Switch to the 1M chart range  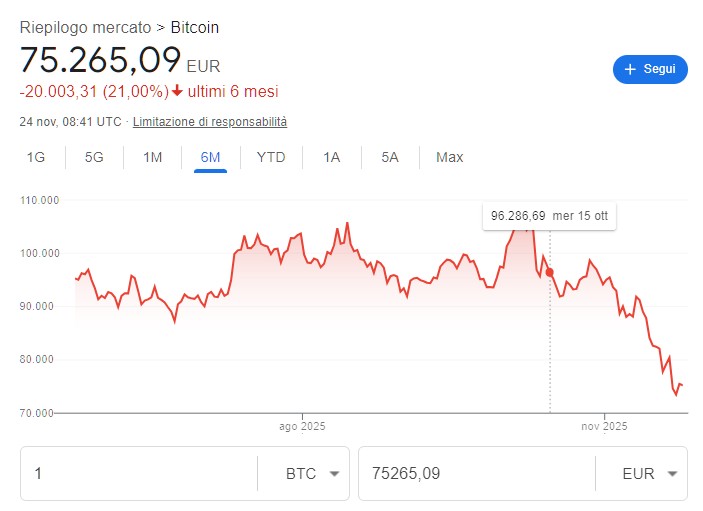[152, 157]
